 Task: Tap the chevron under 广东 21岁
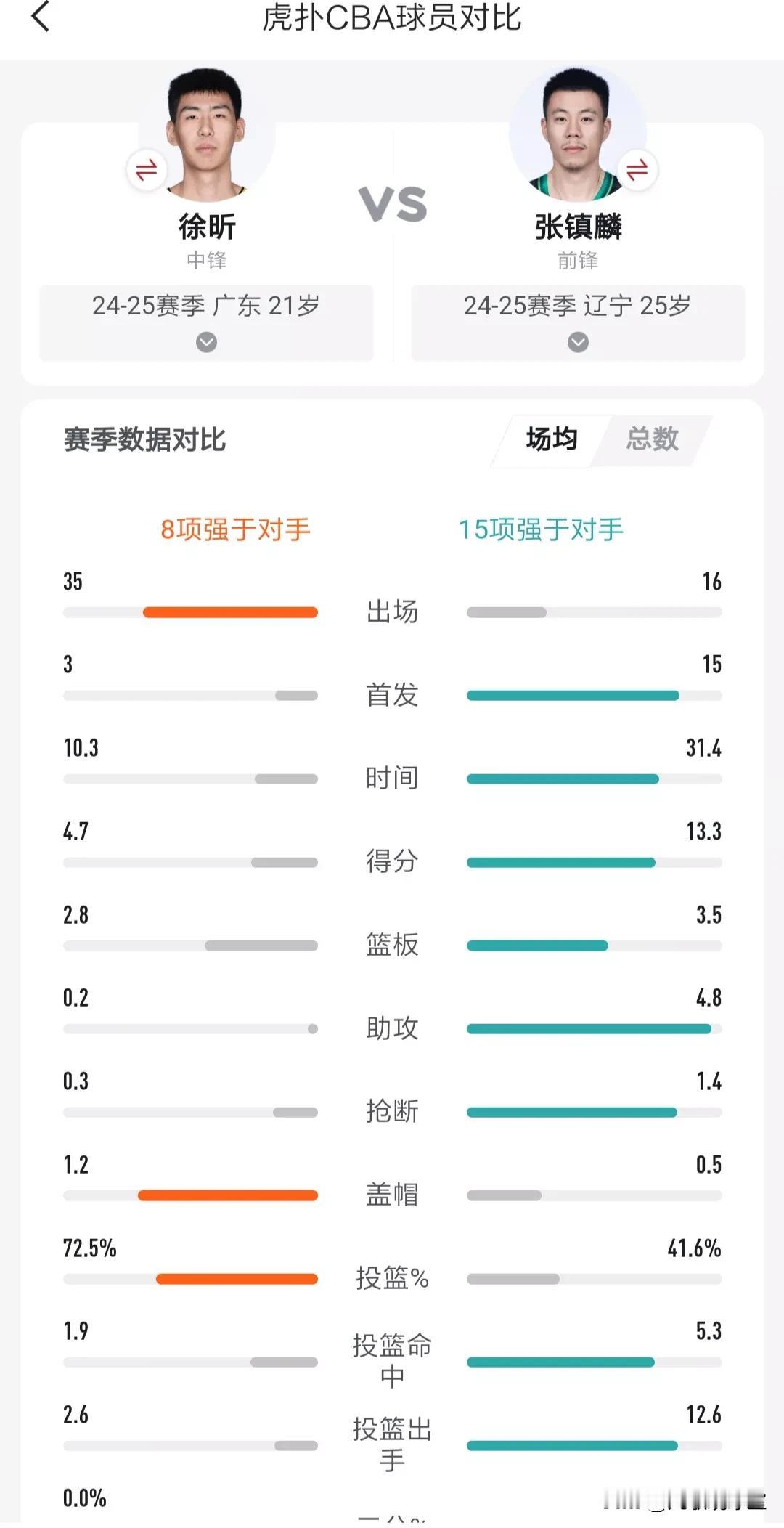pos(206,342)
